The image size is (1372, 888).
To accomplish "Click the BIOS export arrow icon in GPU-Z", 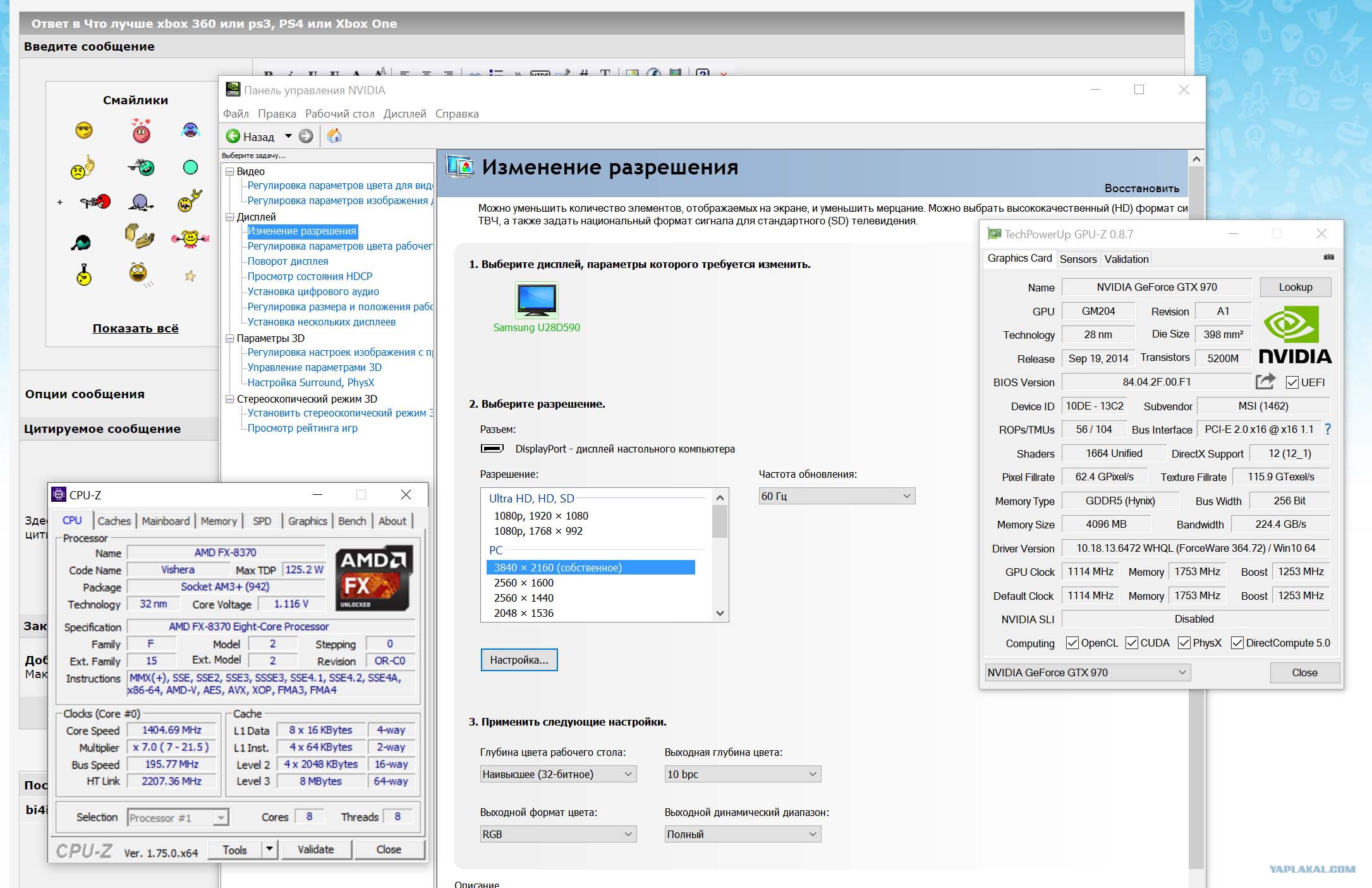I will pyautogui.click(x=1265, y=381).
